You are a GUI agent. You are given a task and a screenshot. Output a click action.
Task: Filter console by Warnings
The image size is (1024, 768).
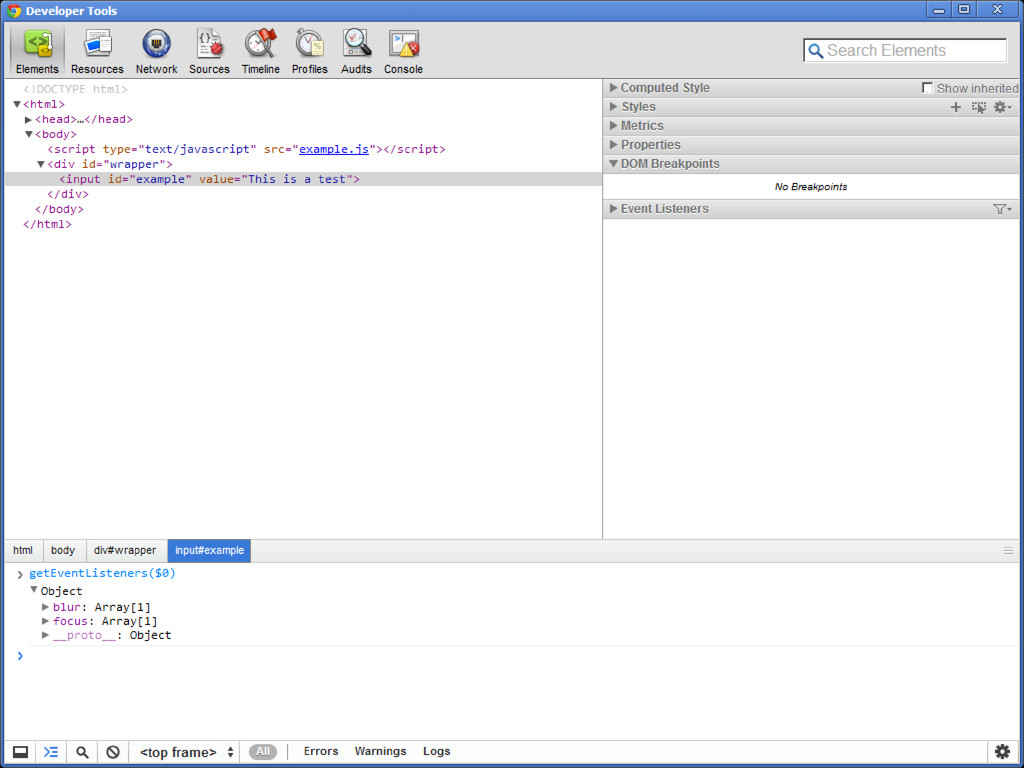pyautogui.click(x=380, y=751)
